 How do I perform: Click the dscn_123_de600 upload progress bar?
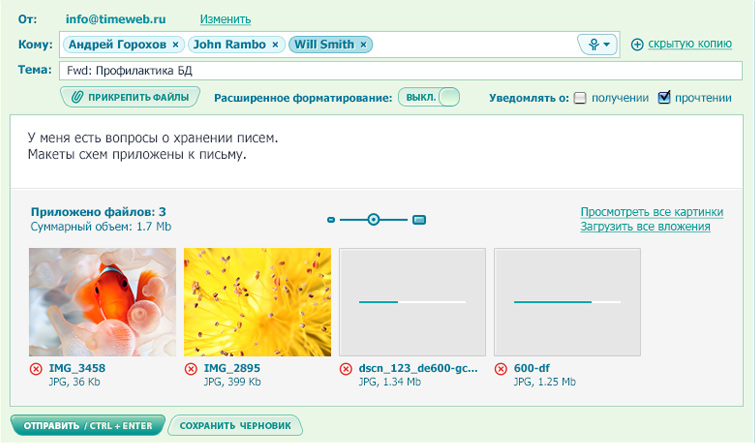[x=412, y=302]
